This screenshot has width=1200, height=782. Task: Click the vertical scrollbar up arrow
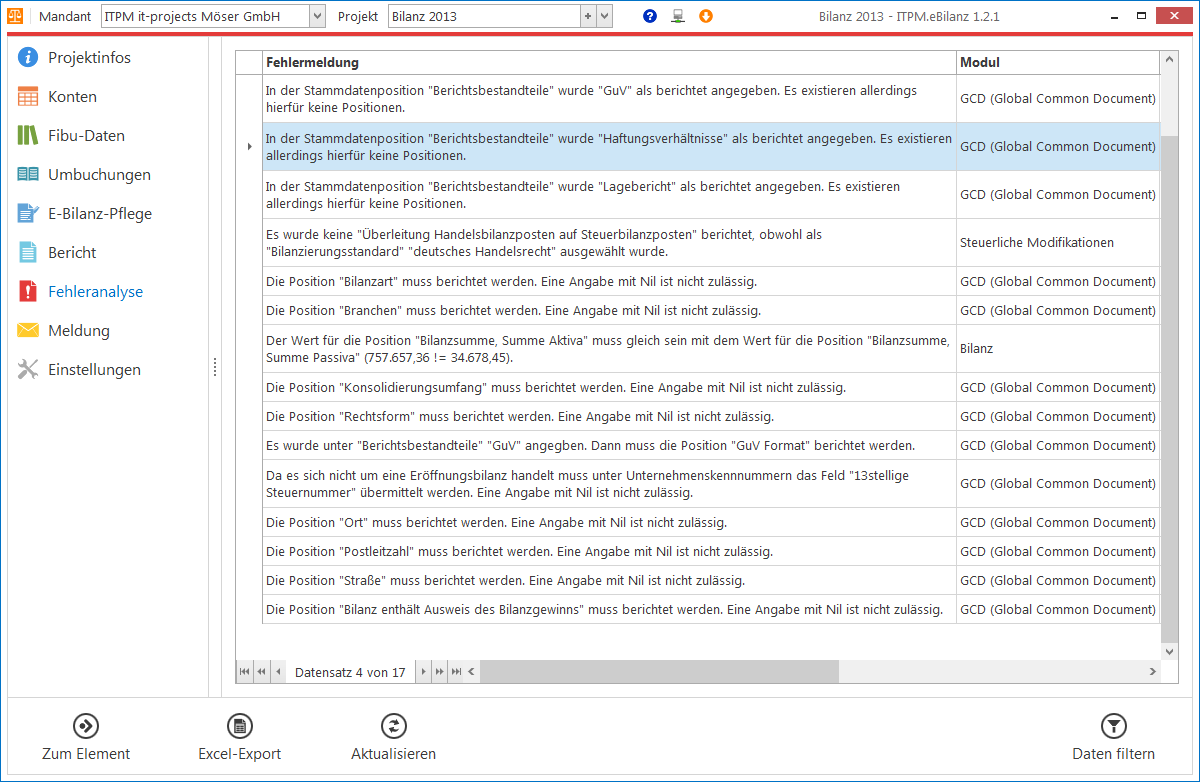point(1171,59)
